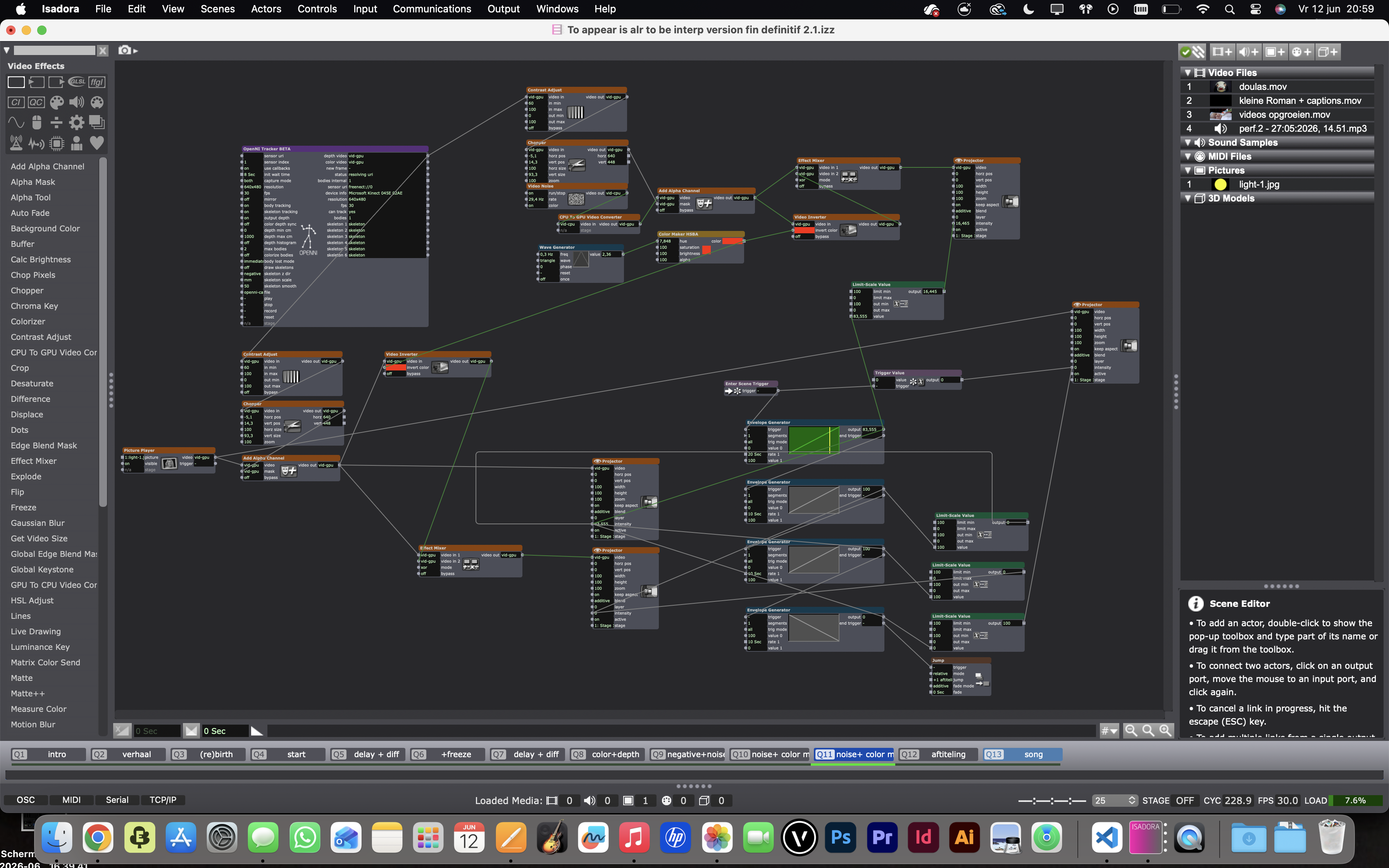Select the sine wave generator toolbox group
The height and width of the screenshot is (868, 1389).
[16, 122]
